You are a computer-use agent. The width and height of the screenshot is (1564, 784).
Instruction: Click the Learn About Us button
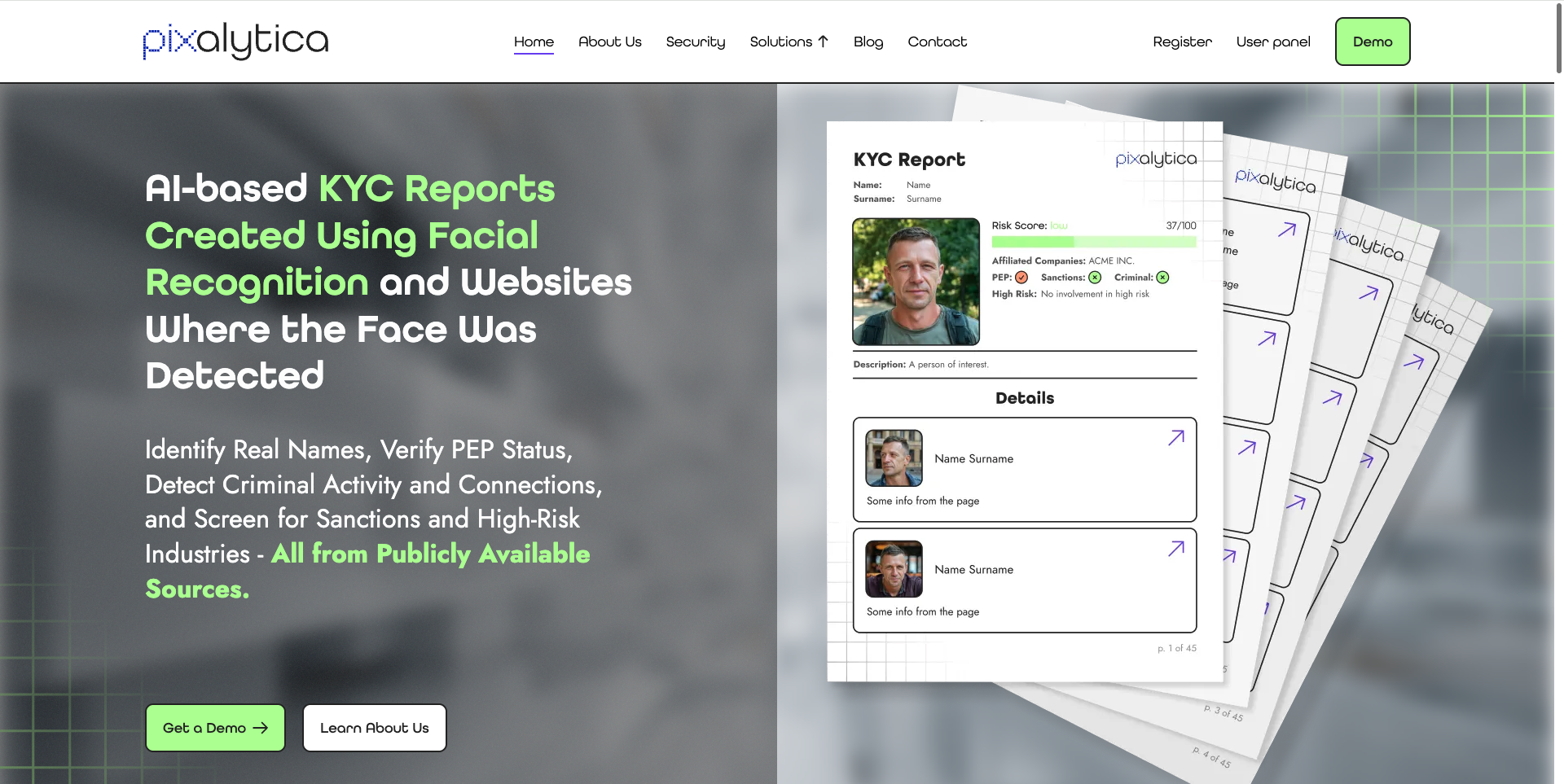click(x=374, y=728)
